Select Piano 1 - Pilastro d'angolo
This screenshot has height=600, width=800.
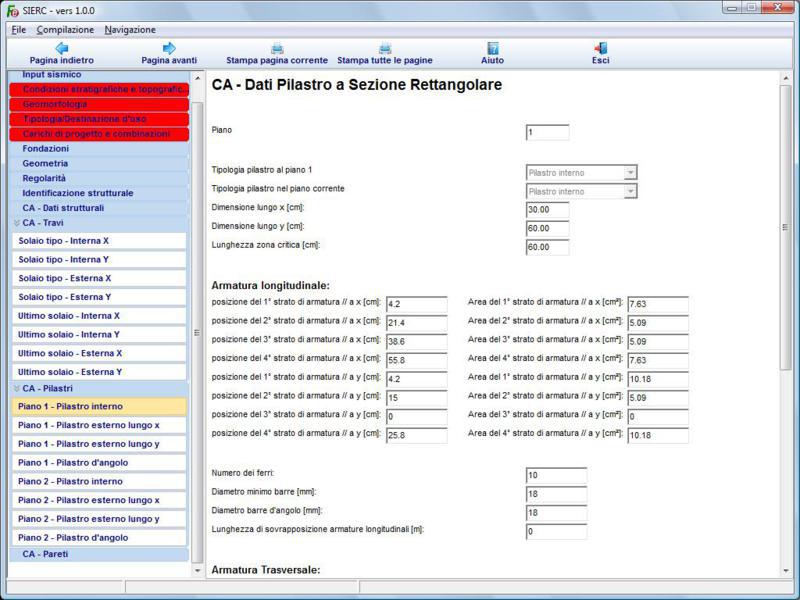[x=99, y=463]
